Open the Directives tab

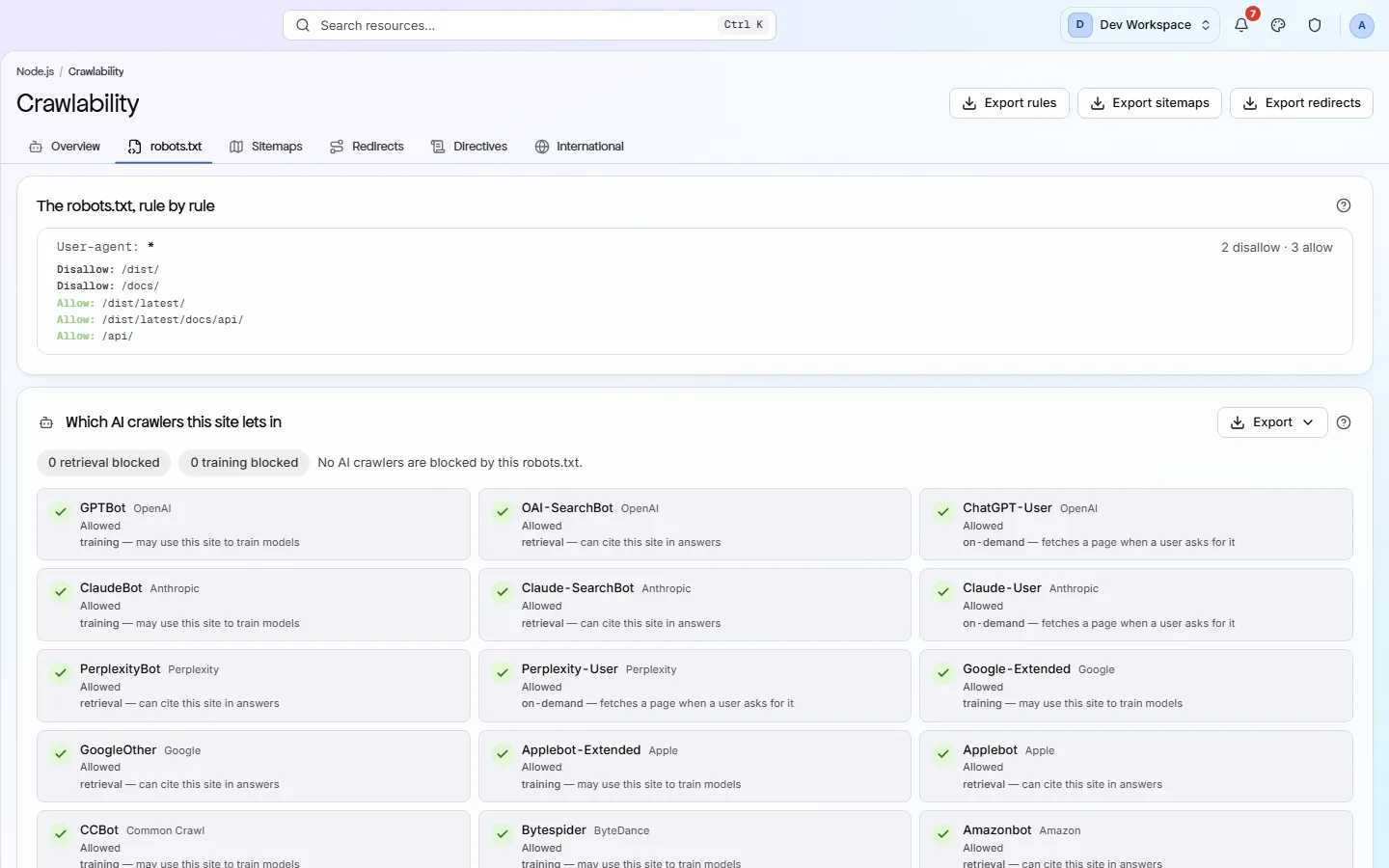[470, 147]
